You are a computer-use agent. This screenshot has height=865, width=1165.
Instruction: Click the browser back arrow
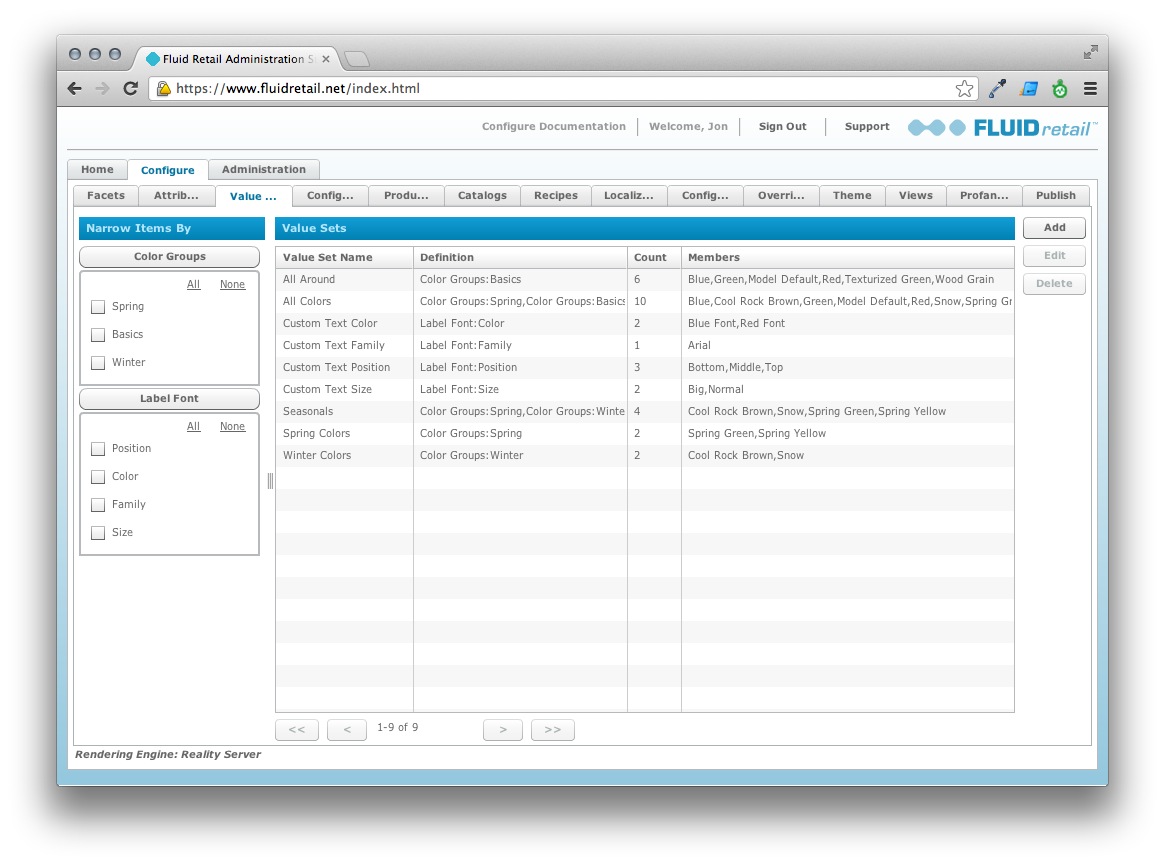tap(74, 88)
